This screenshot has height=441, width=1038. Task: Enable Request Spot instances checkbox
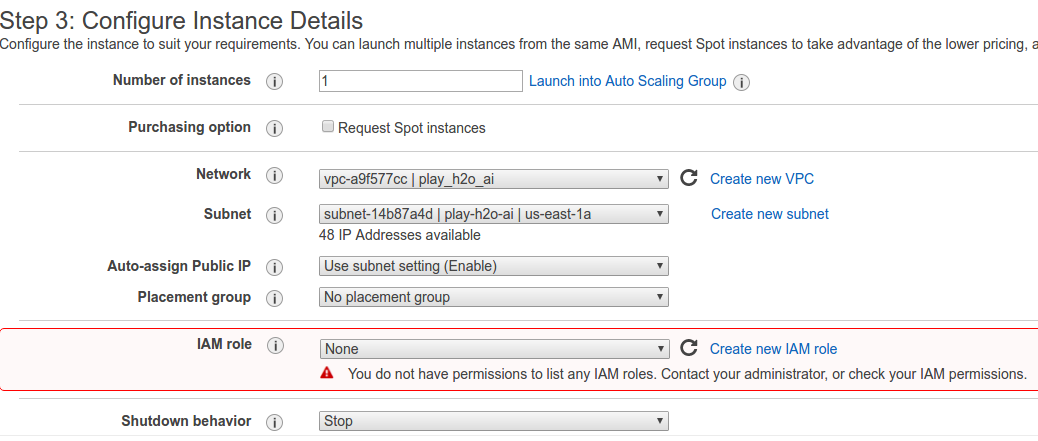pos(327,127)
